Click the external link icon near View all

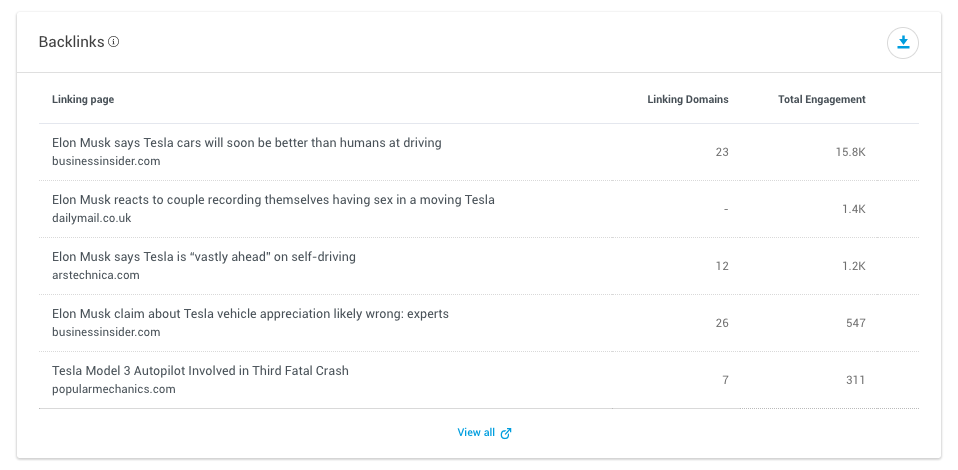point(506,433)
